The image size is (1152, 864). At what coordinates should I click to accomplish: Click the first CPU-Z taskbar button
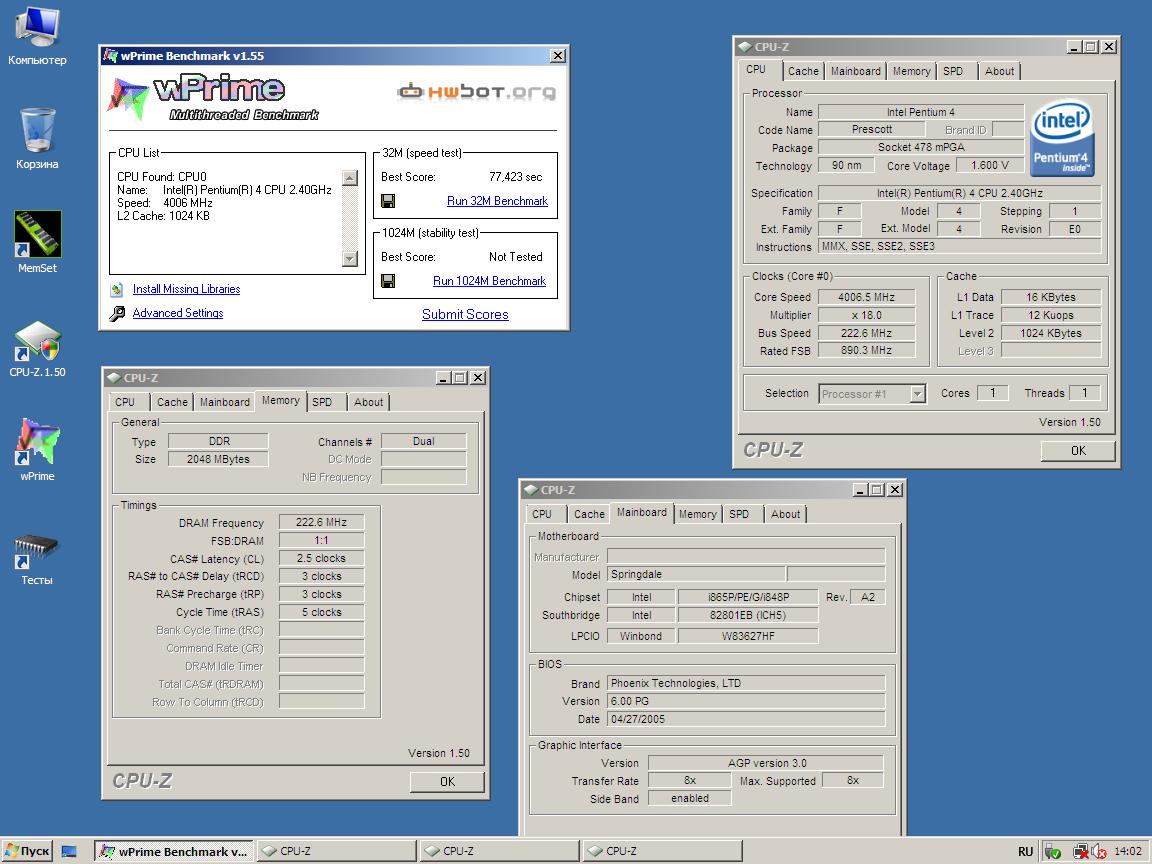[336, 852]
